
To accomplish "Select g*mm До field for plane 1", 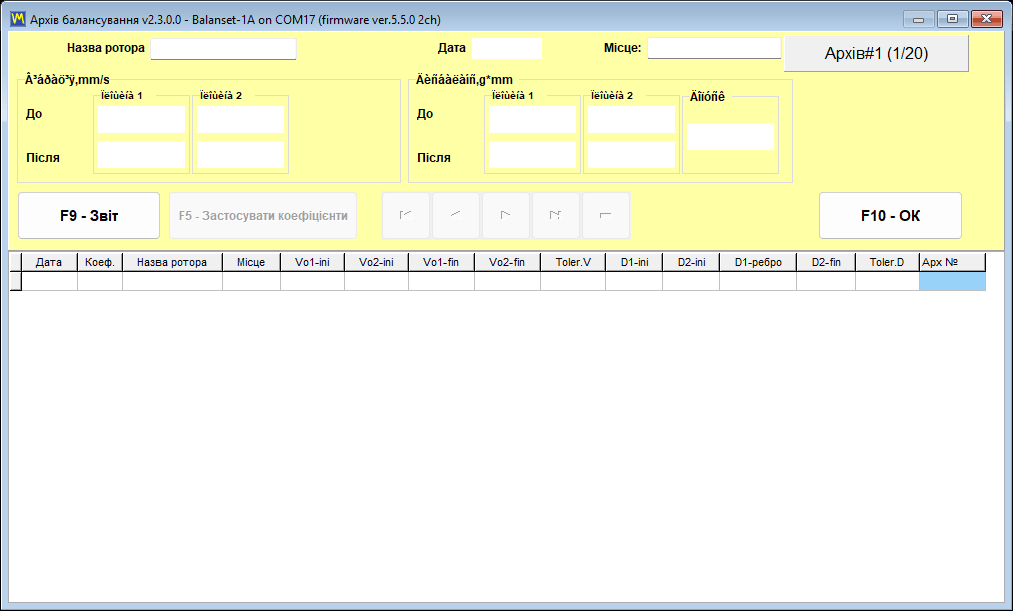I will click(532, 119).
